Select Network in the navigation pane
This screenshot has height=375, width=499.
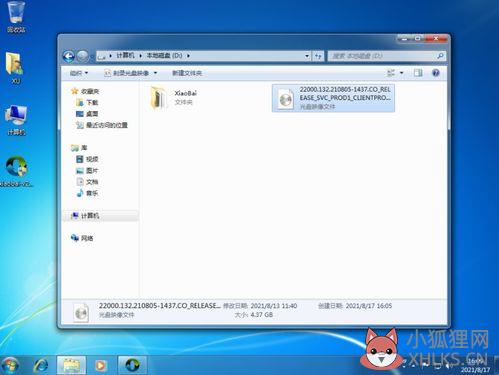coord(83,238)
